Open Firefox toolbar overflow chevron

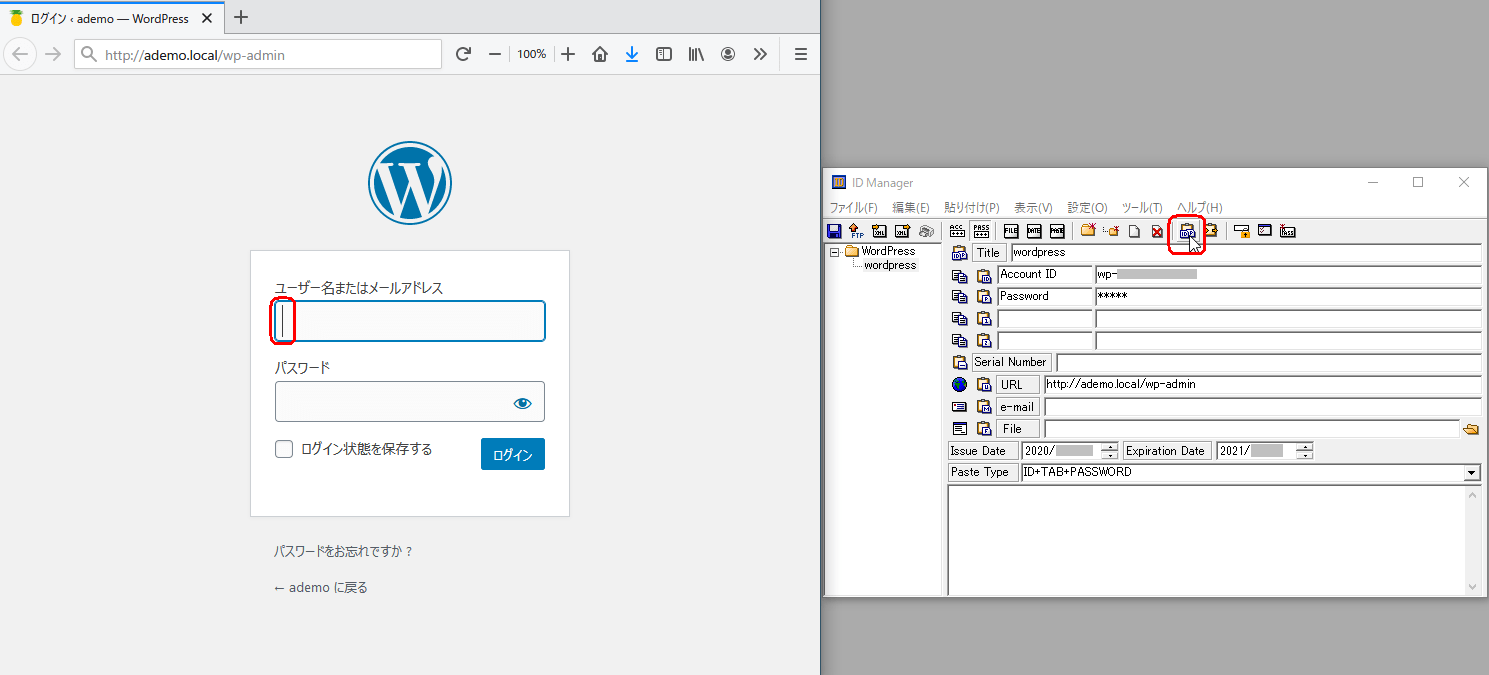pyautogui.click(x=760, y=54)
